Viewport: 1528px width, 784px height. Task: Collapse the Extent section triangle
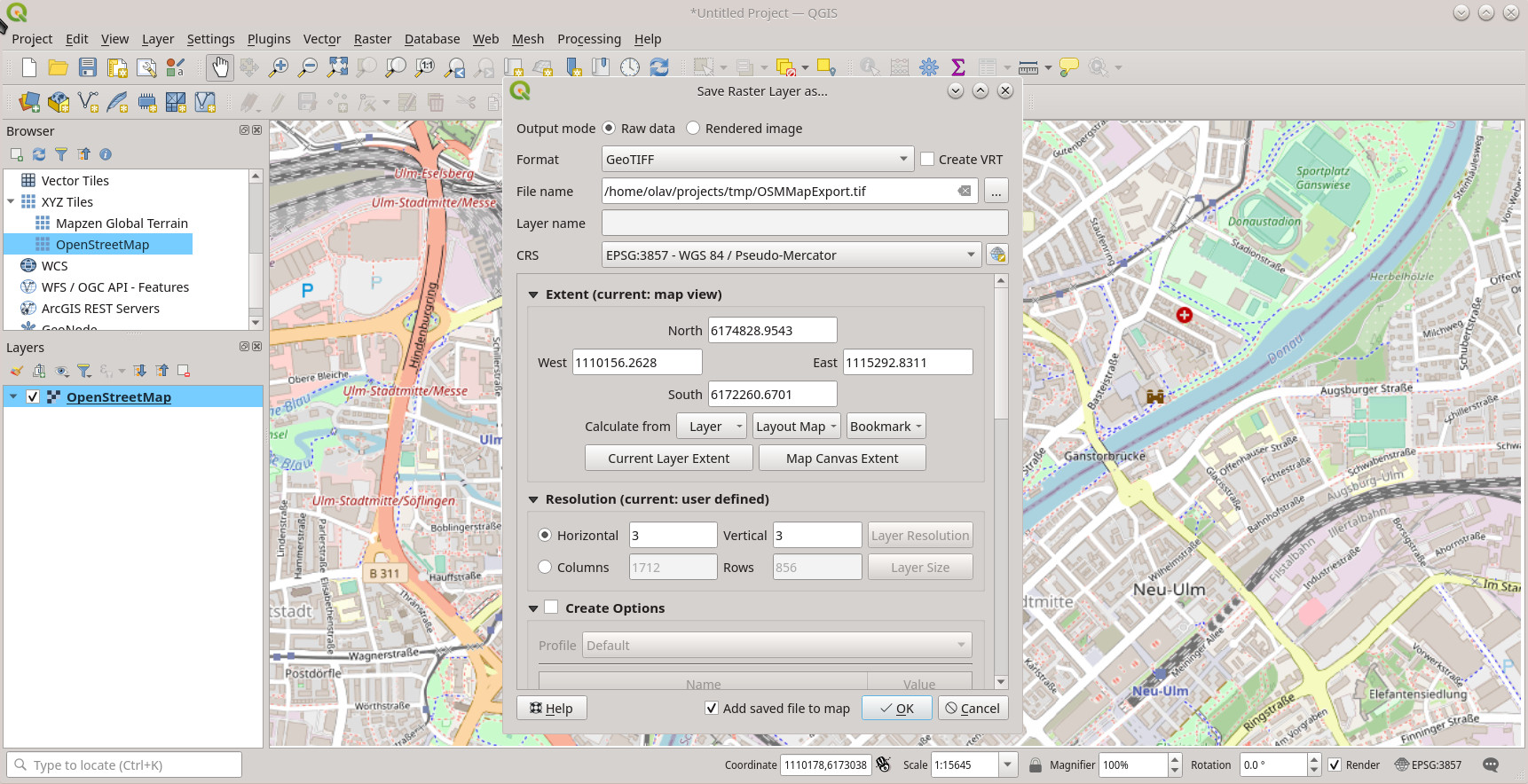click(533, 294)
